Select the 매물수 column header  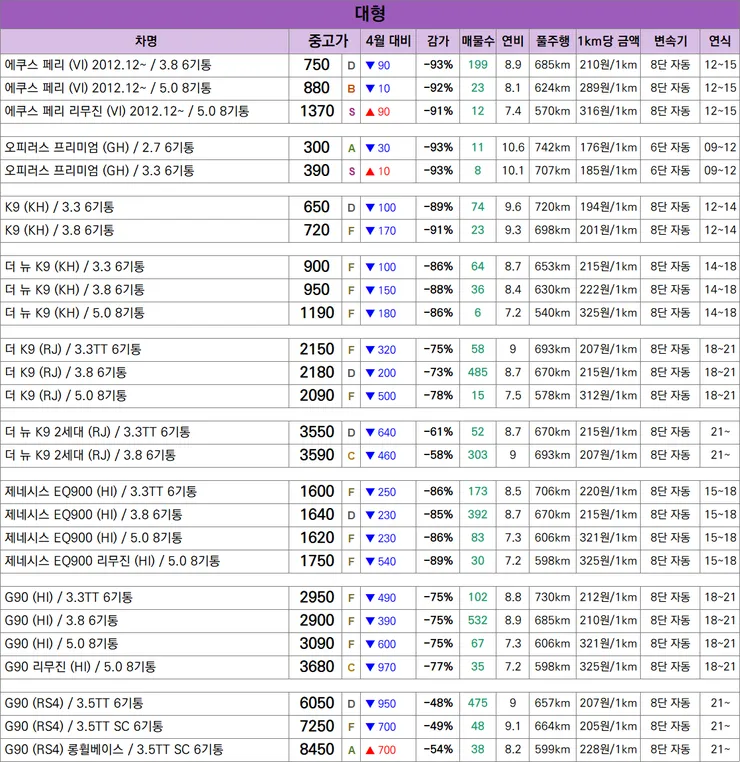pos(478,41)
